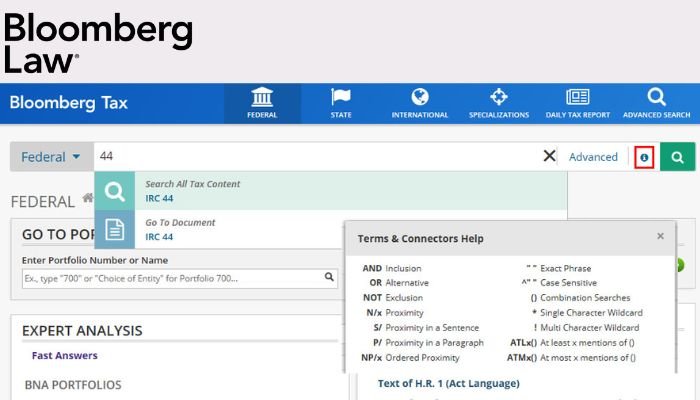This screenshot has width=700, height=400.
Task: Click the Bloomberg Tax logo text
Action: (x=69, y=103)
